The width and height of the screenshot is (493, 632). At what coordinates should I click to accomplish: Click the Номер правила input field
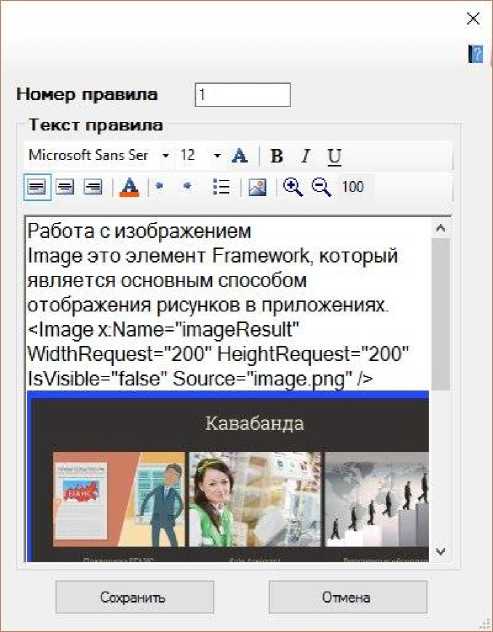[243, 95]
